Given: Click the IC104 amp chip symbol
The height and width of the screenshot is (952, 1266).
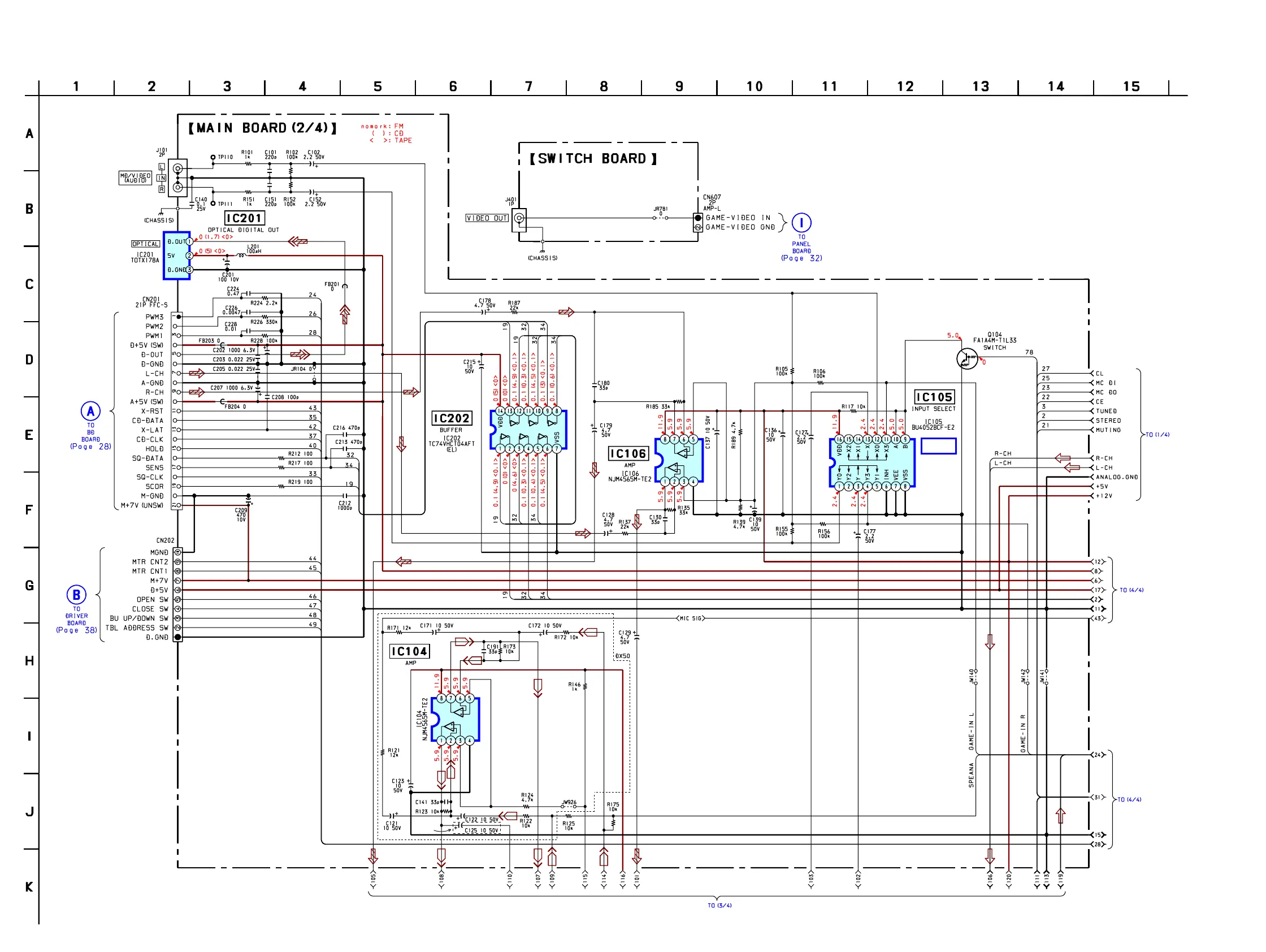Looking at the screenshot, I should (x=456, y=720).
